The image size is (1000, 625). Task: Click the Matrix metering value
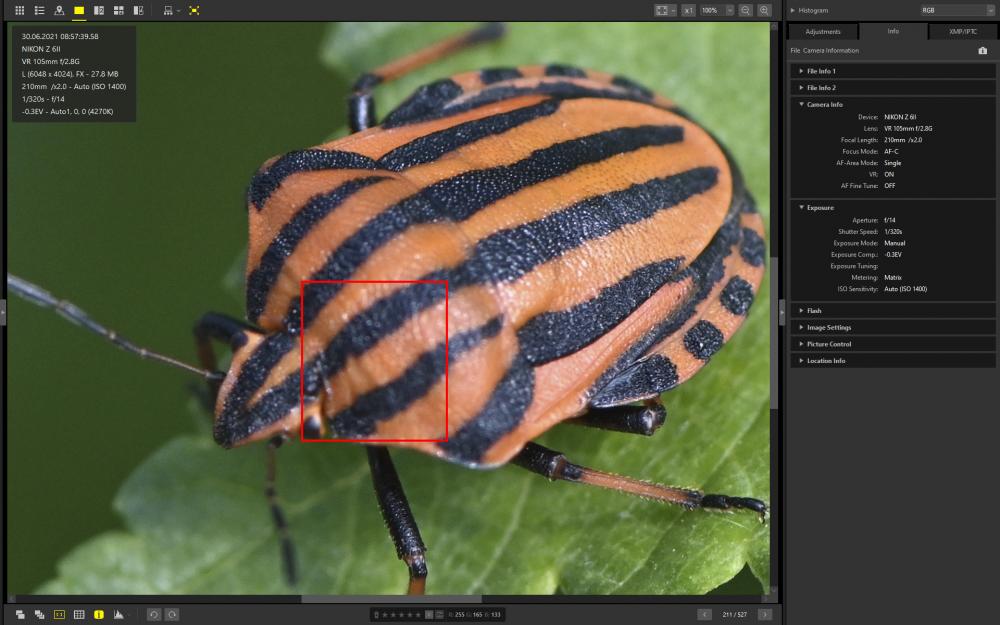[893, 277]
